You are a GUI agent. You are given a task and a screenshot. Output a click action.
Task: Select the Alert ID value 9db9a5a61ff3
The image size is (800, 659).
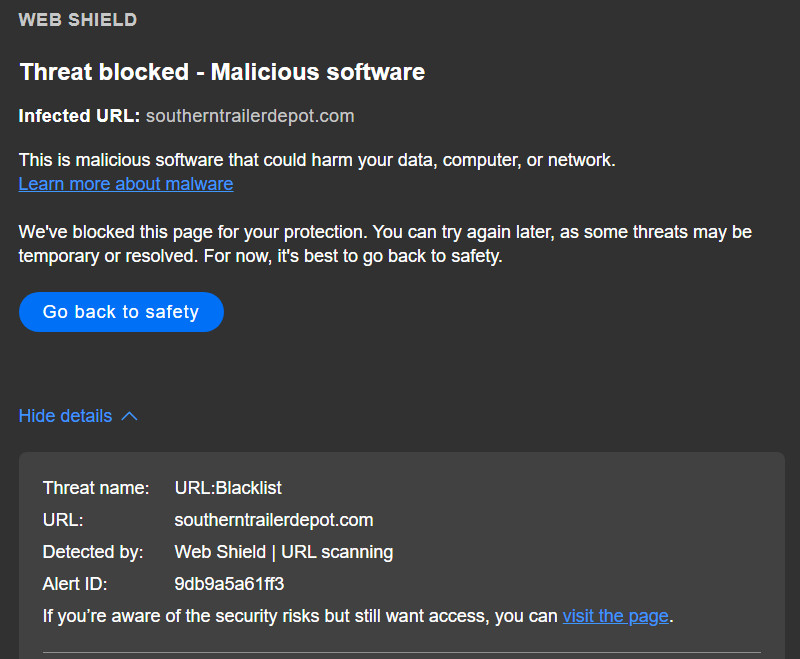229,584
